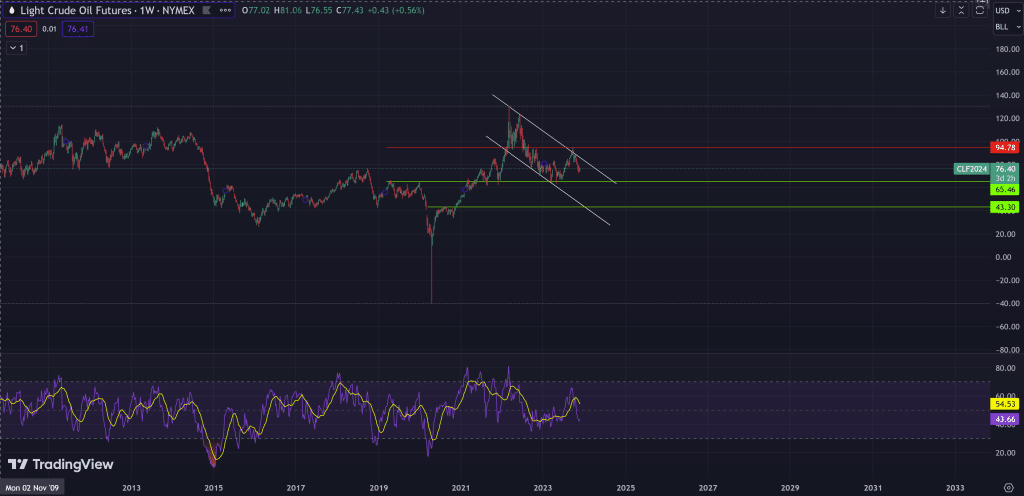Image resolution: width=1024 pixels, height=496 pixels.
Task: Click the fullscreen frame icon at top right
Action: (980, 10)
